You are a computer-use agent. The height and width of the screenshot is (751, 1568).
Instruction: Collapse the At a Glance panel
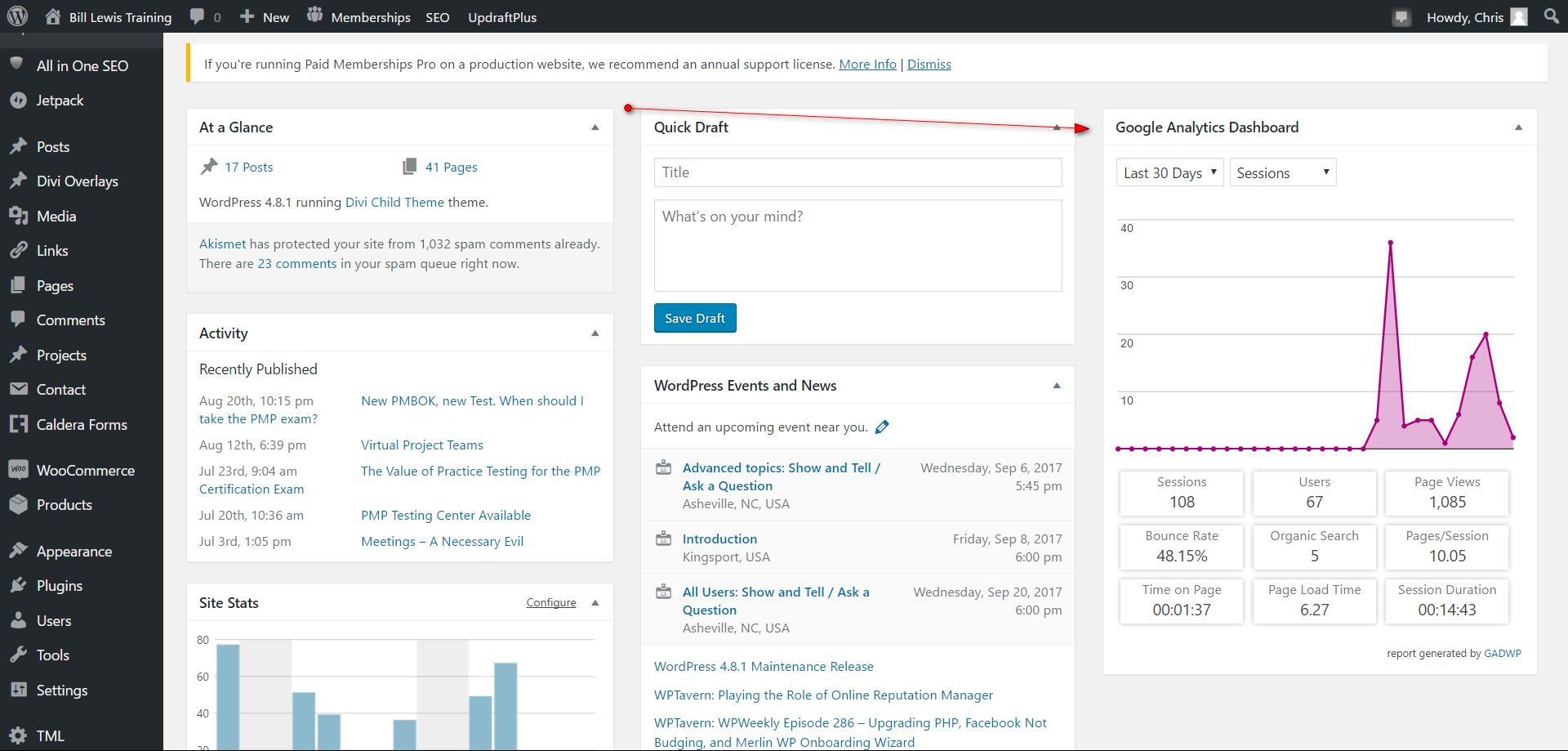[595, 127]
